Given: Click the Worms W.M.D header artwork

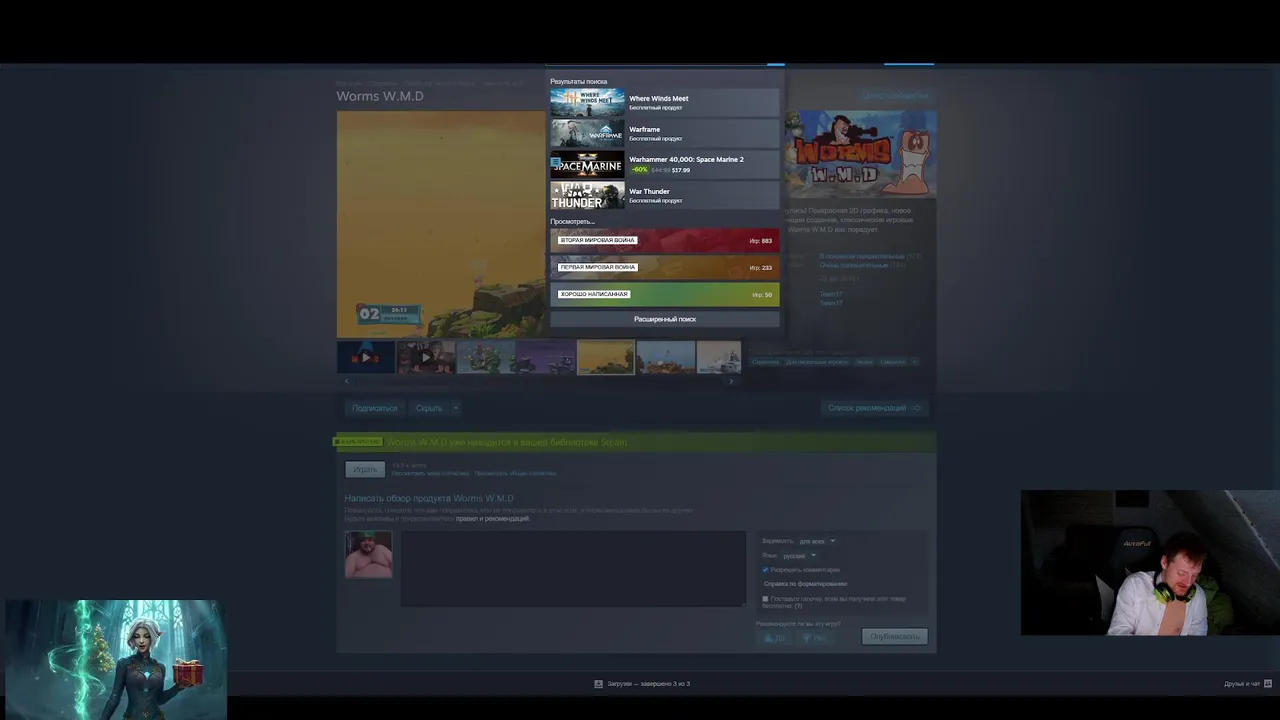Looking at the screenshot, I should pyautogui.click(x=861, y=154).
